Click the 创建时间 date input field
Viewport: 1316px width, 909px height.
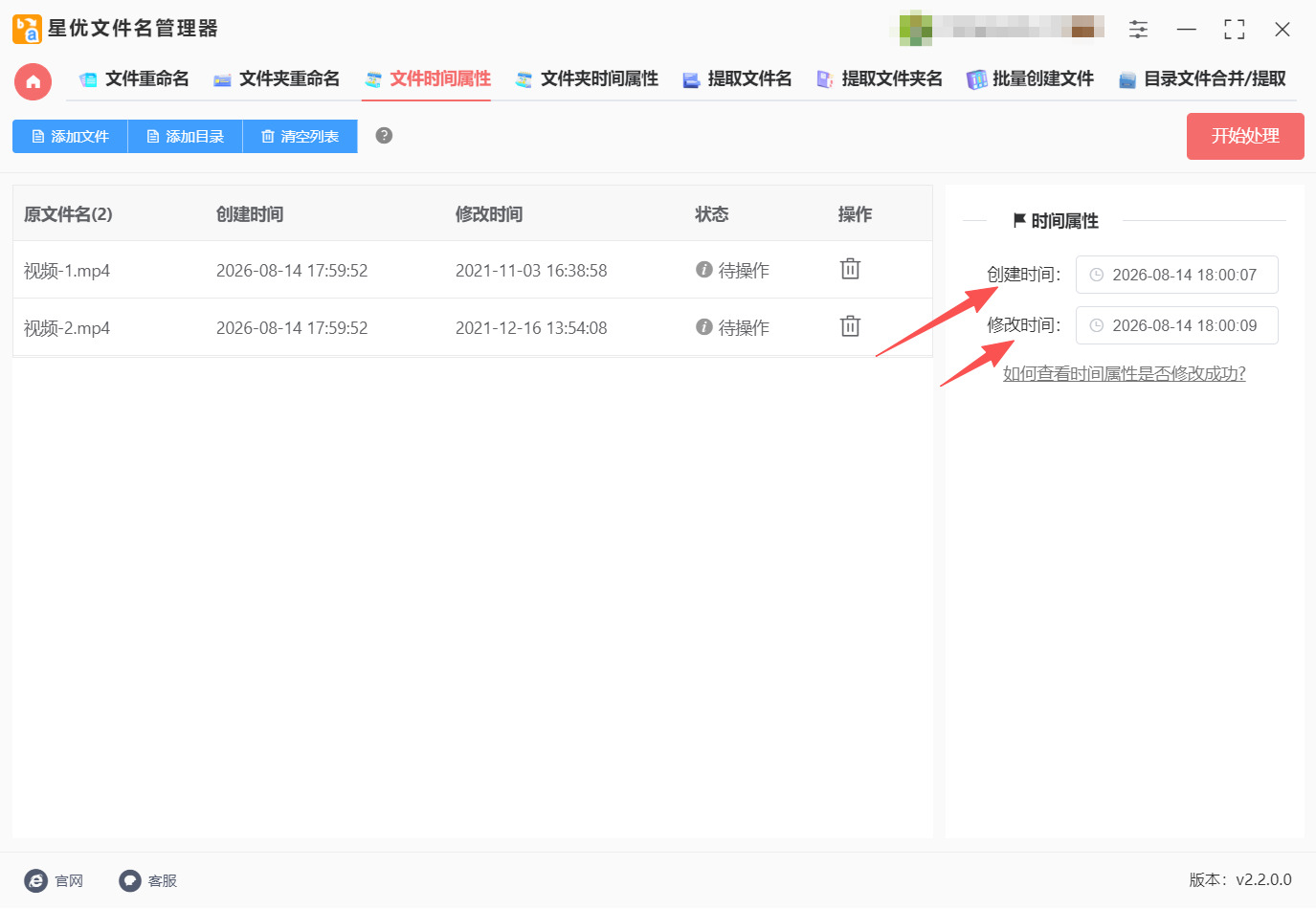click(1177, 275)
